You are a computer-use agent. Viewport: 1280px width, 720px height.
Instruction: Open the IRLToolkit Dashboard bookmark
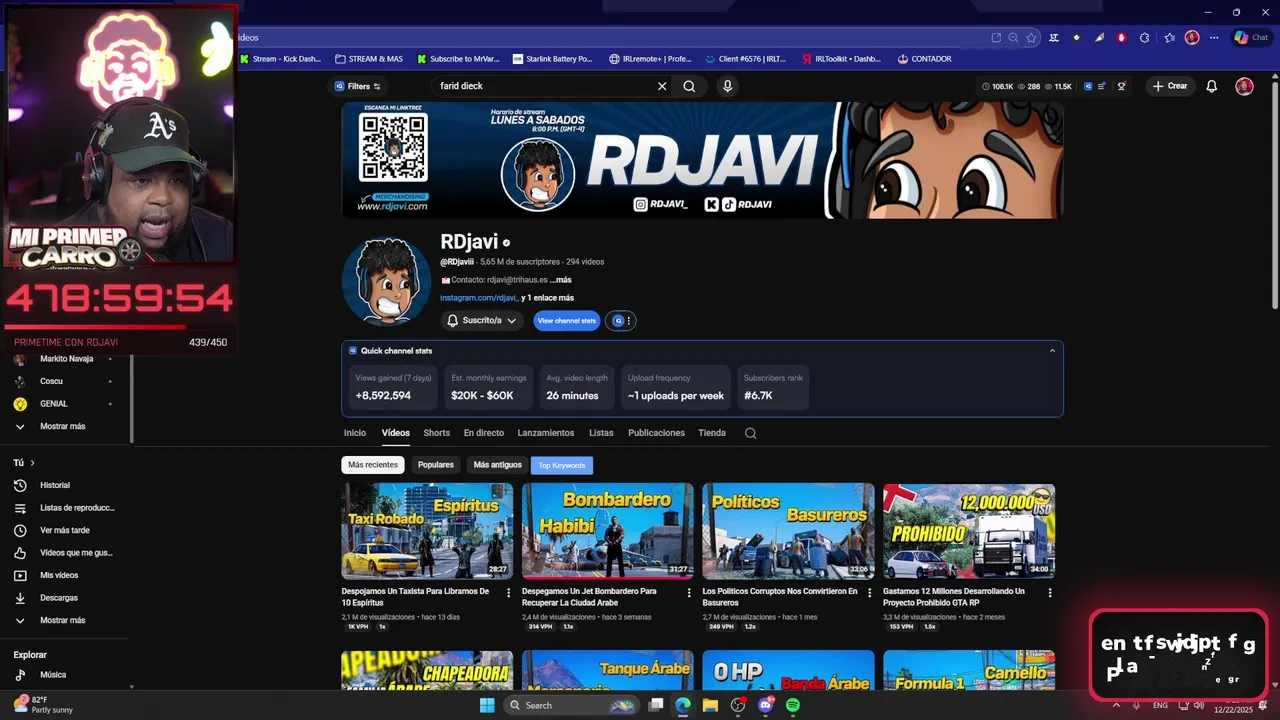[x=841, y=59]
